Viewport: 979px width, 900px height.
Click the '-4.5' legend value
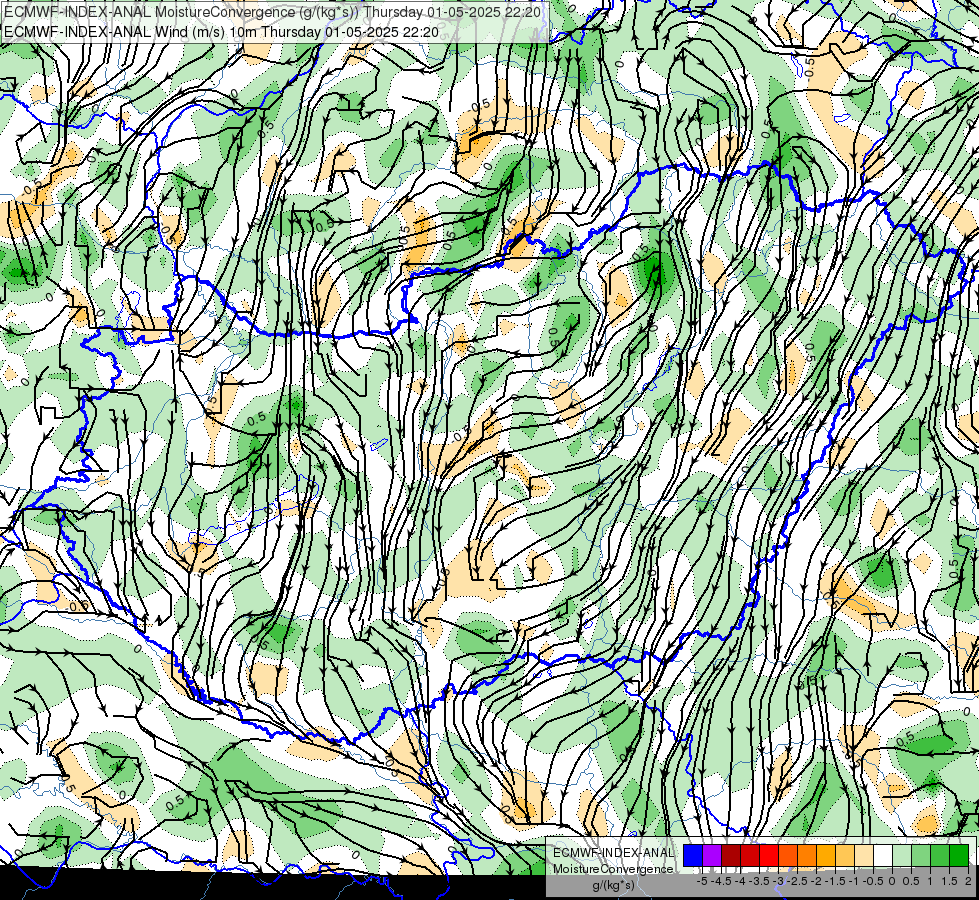[x=721, y=881]
